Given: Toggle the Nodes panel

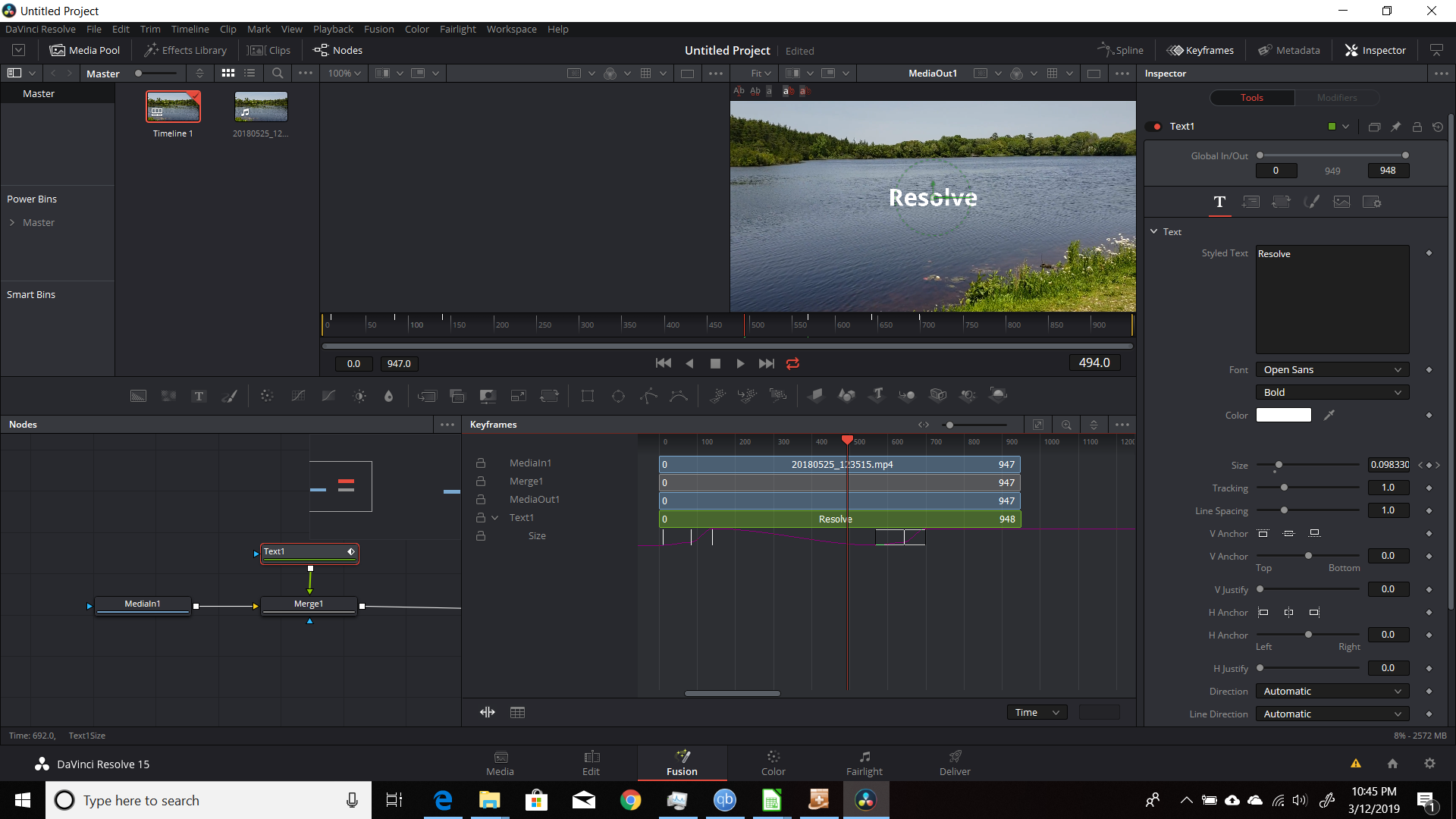Looking at the screenshot, I should tap(338, 50).
